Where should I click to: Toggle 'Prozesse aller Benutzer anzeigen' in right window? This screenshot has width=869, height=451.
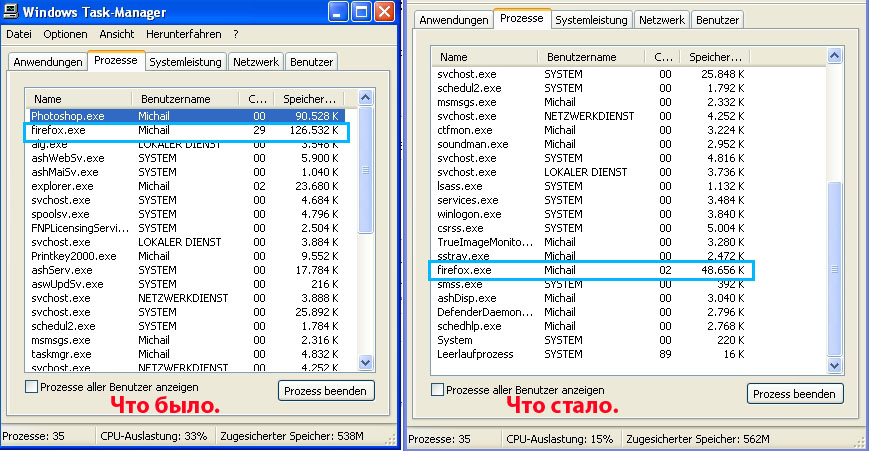(437, 390)
